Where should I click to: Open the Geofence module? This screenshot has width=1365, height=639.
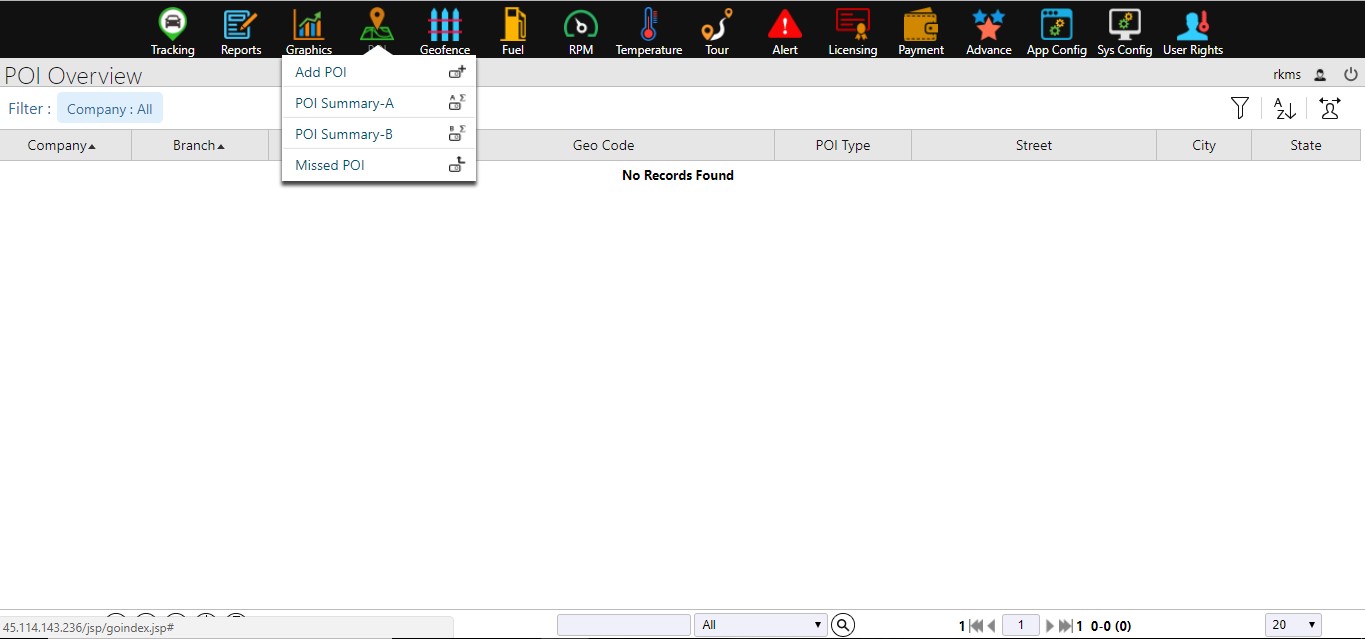click(x=445, y=31)
